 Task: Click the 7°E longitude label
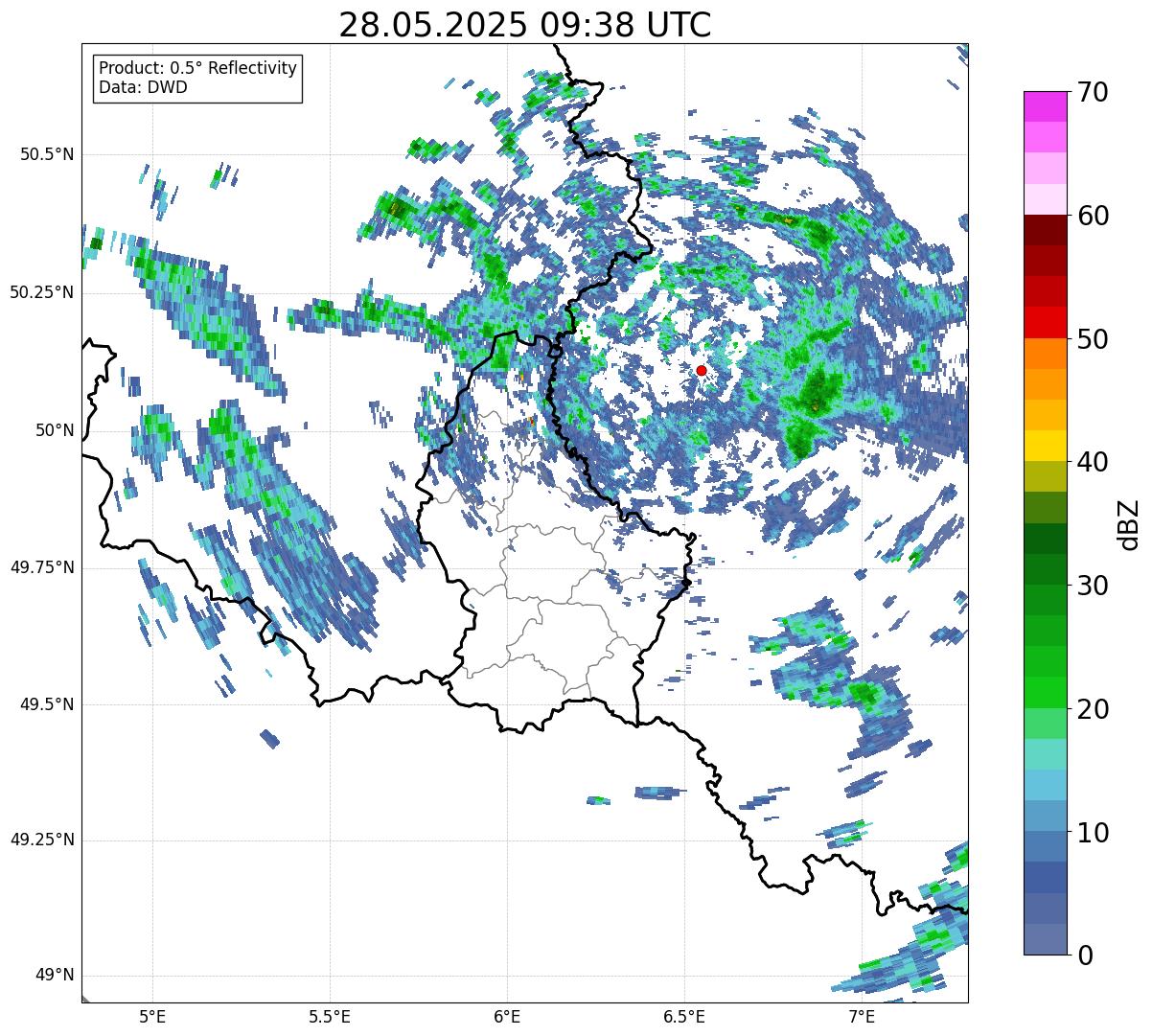[862, 1016]
